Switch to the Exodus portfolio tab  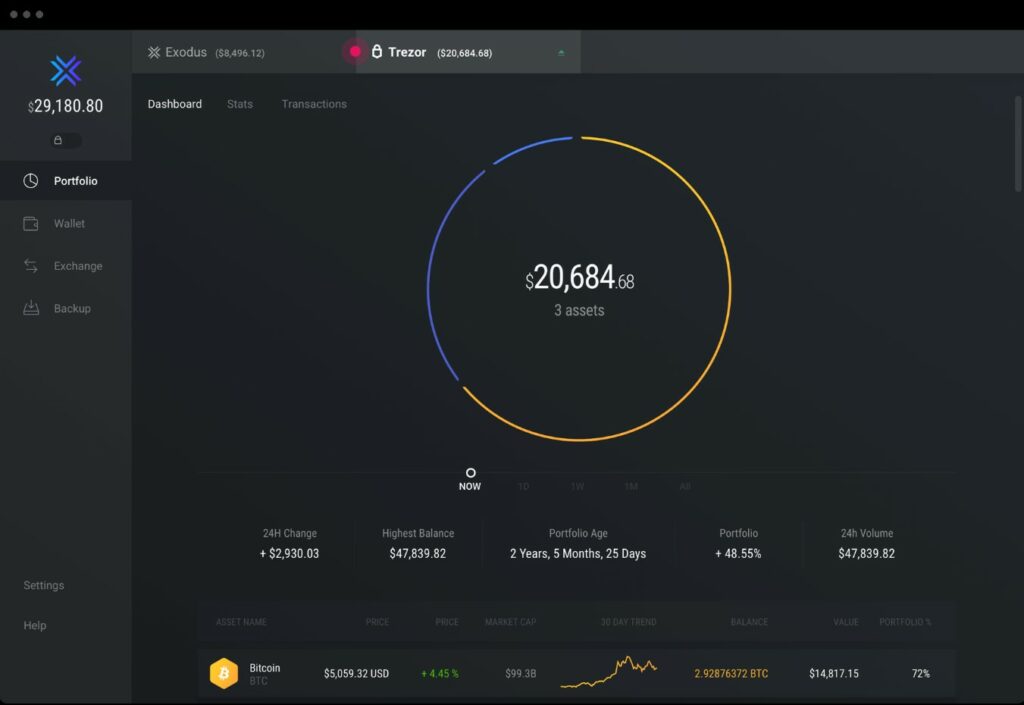point(244,52)
